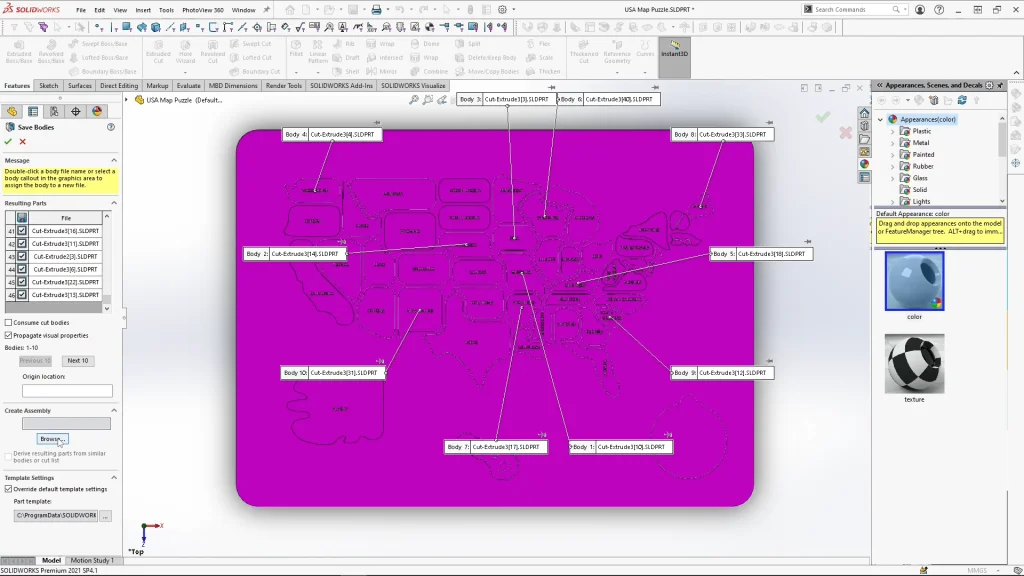Toggle the Instant3D tool
The height and width of the screenshot is (576, 1024).
(x=675, y=50)
